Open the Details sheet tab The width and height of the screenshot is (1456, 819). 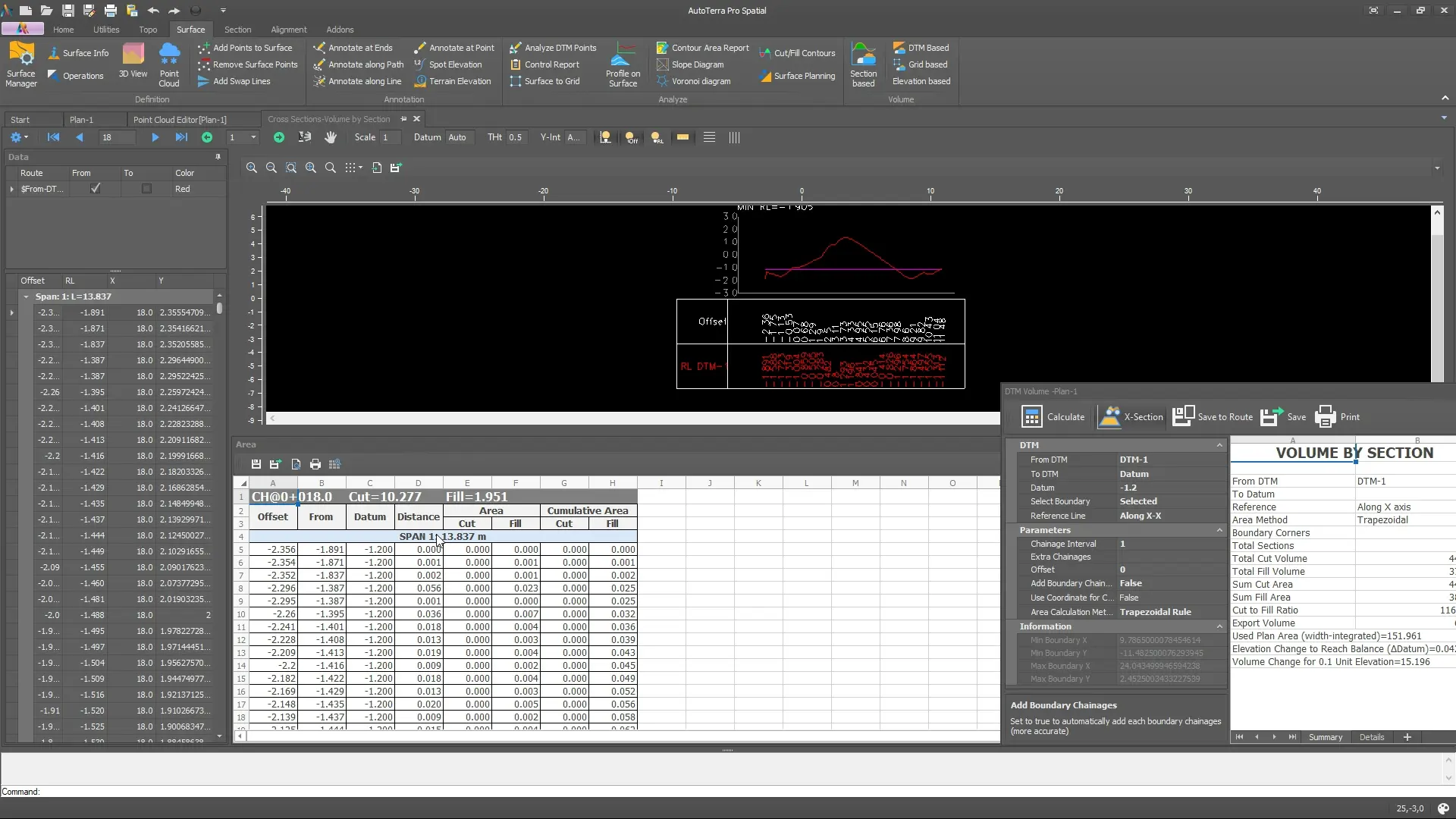(1371, 737)
